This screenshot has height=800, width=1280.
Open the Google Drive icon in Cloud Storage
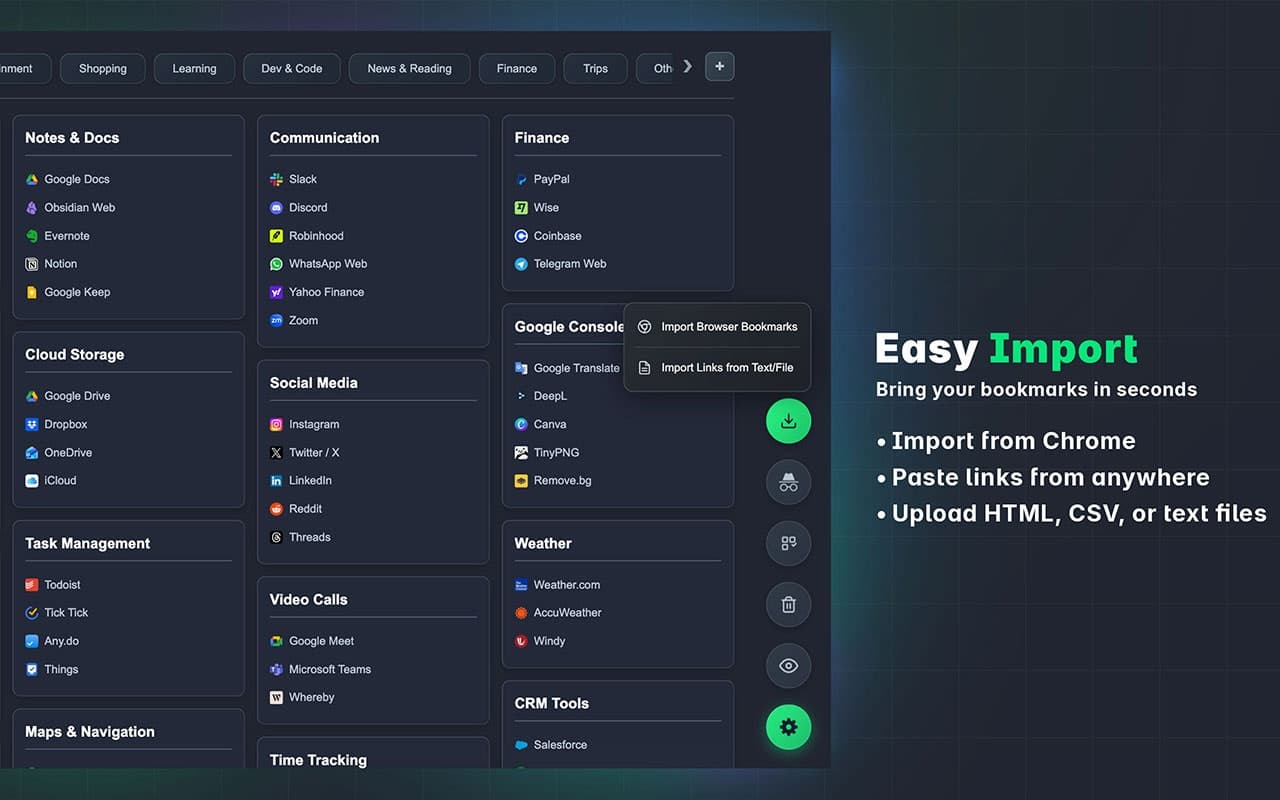[31, 395]
